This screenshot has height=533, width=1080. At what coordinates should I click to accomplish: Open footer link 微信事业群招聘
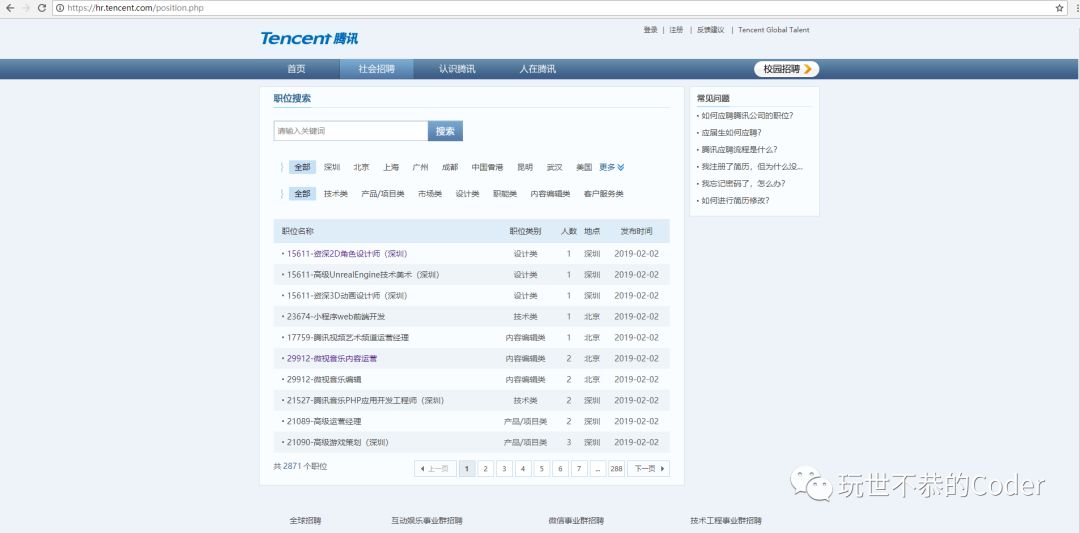click(577, 521)
